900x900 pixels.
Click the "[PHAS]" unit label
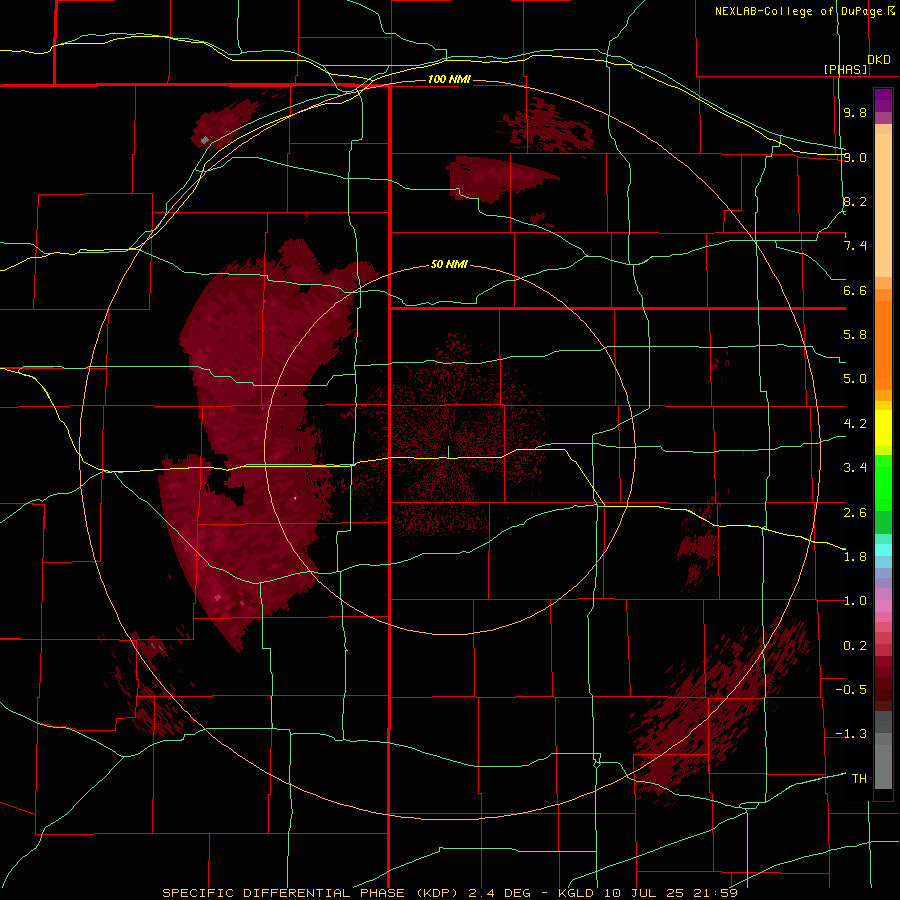click(x=845, y=69)
